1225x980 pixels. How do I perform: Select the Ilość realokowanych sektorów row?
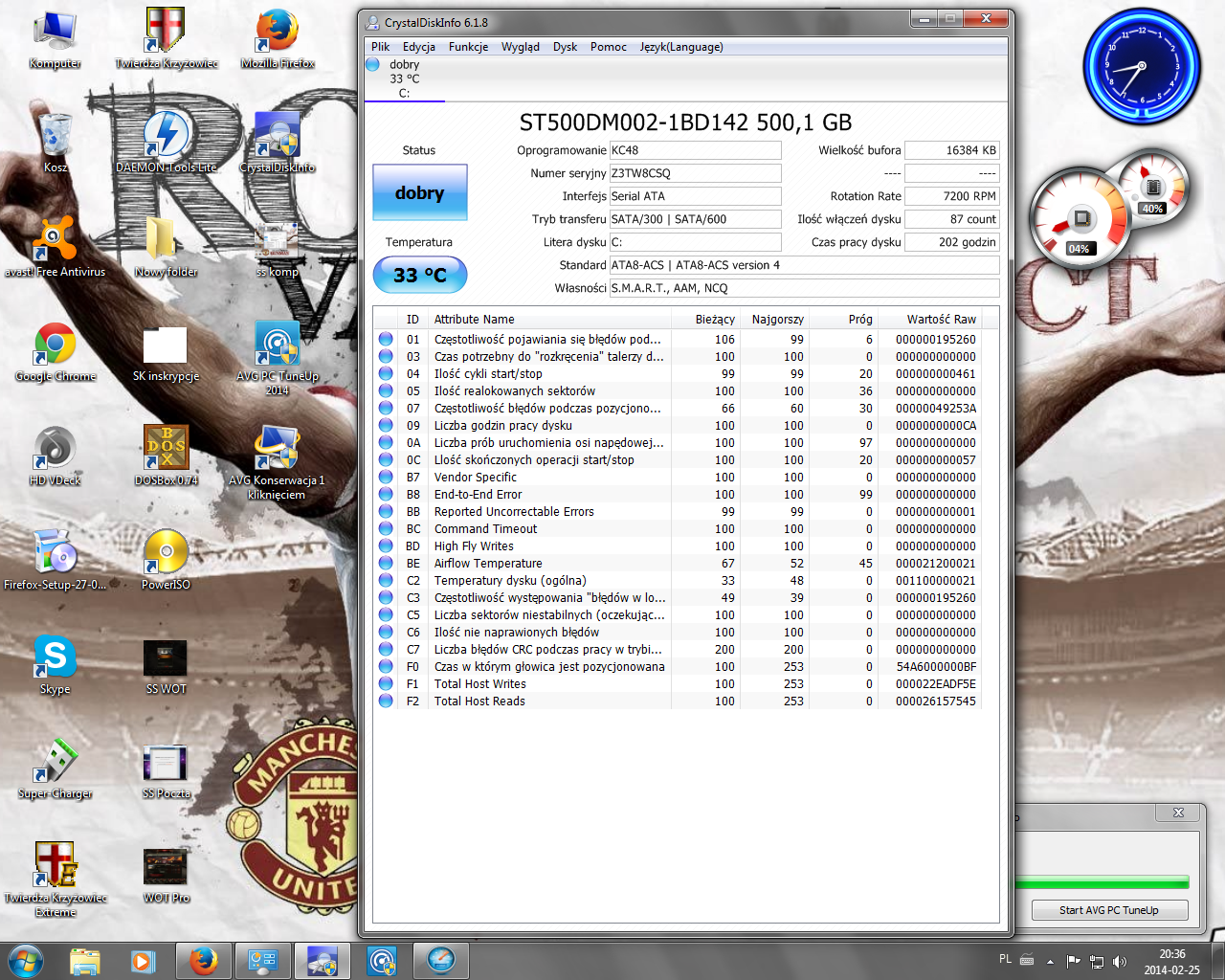pyautogui.click(x=678, y=390)
